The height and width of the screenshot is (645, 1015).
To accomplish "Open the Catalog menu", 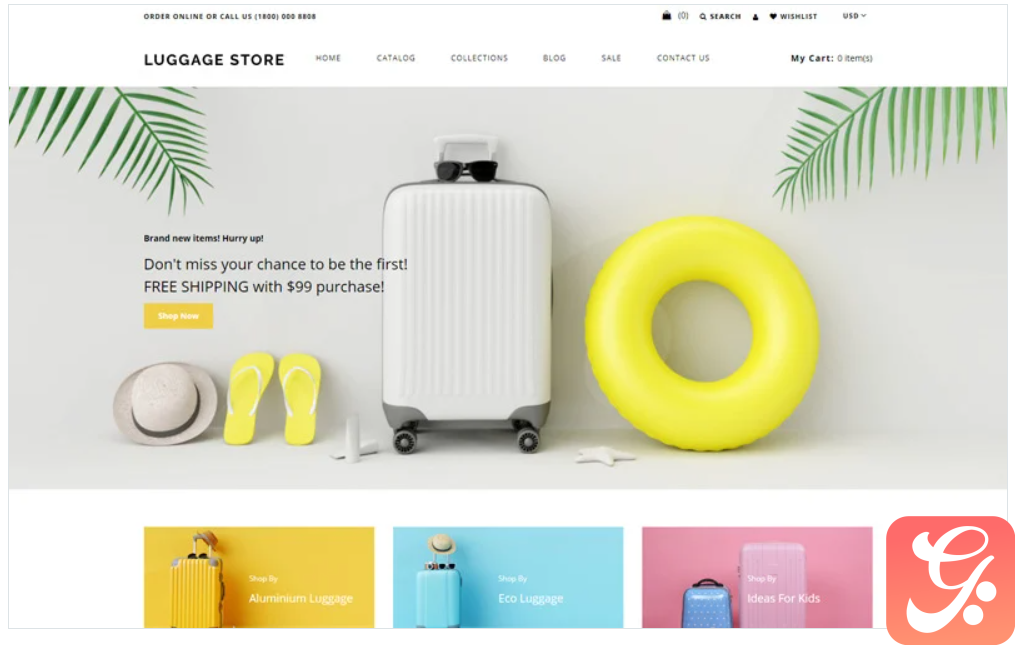I will [396, 58].
